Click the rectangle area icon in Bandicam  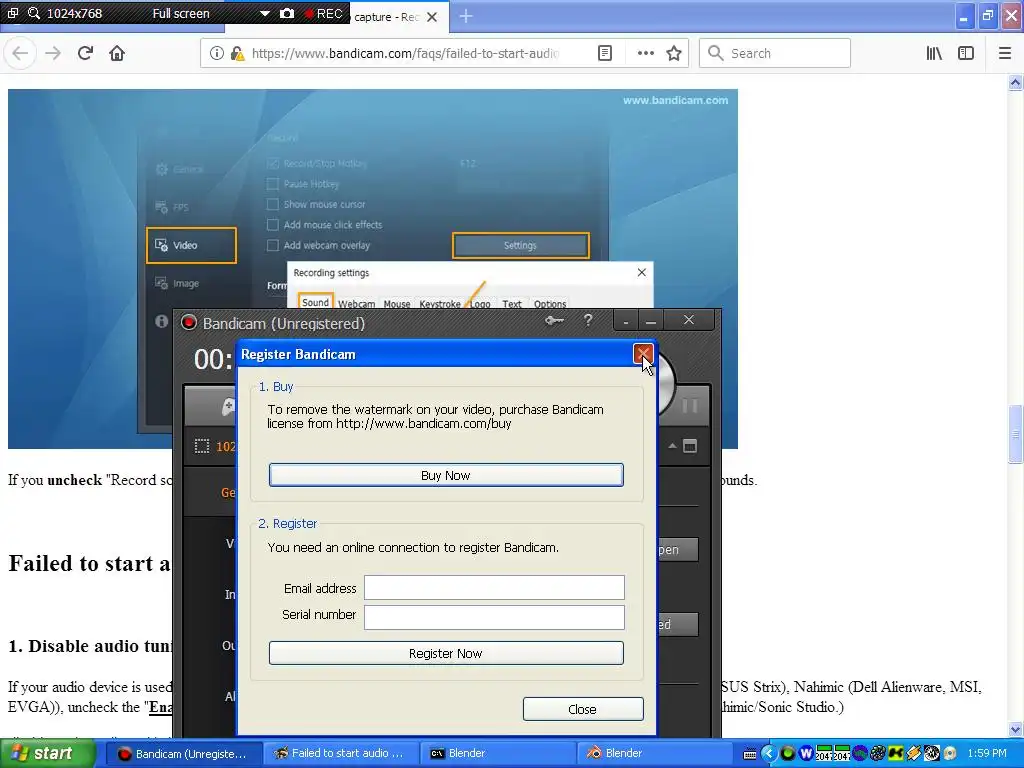coord(202,446)
